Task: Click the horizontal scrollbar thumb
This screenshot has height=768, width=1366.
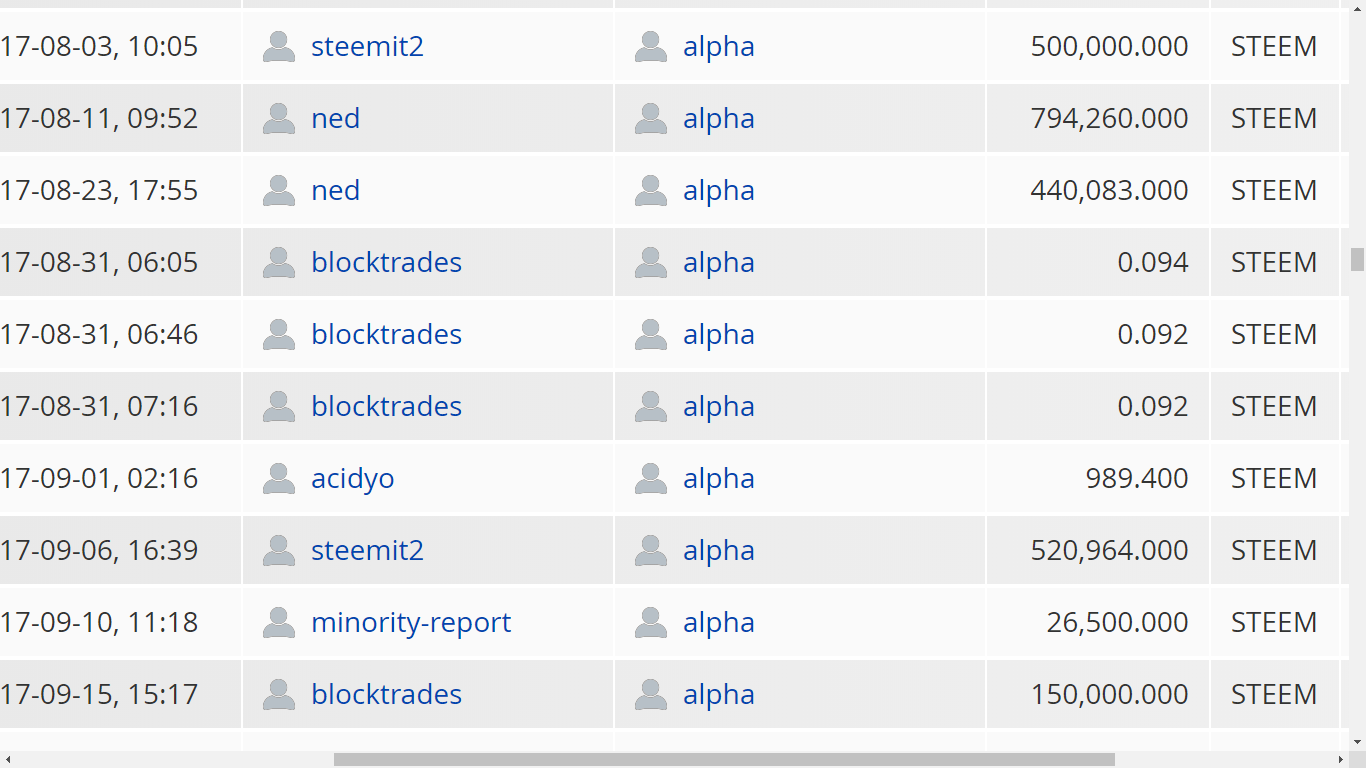Action: click(723, 759)
